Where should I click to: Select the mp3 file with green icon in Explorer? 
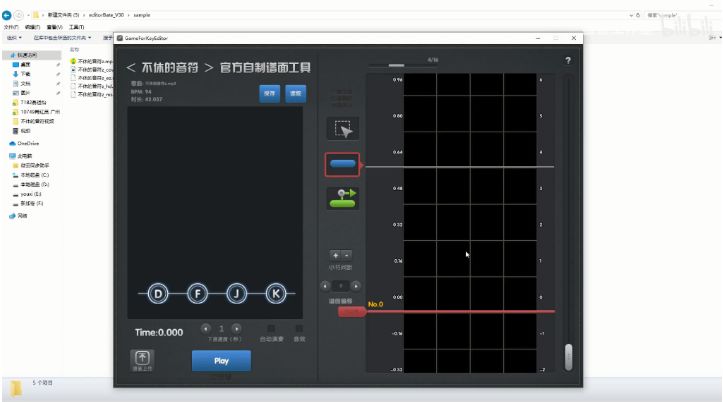point(91,61)
